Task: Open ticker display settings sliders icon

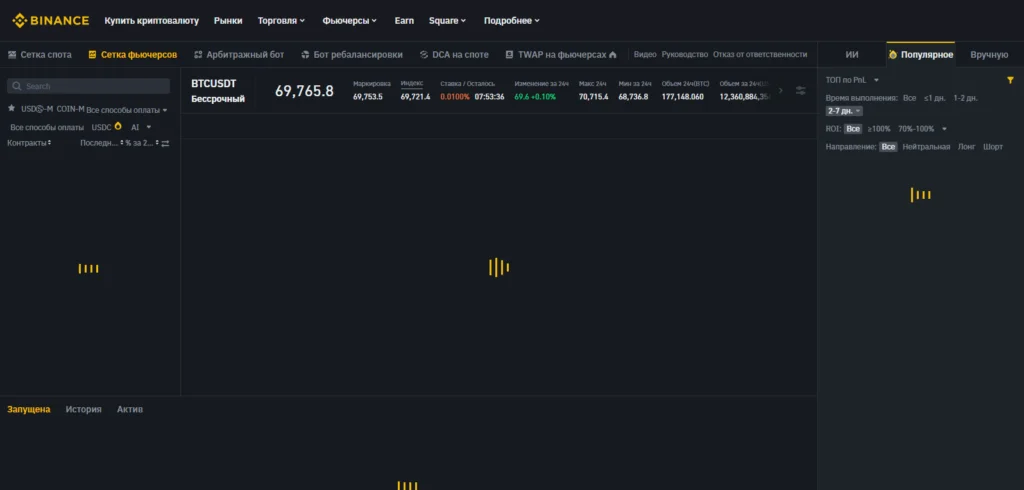Action: [800, 91]
